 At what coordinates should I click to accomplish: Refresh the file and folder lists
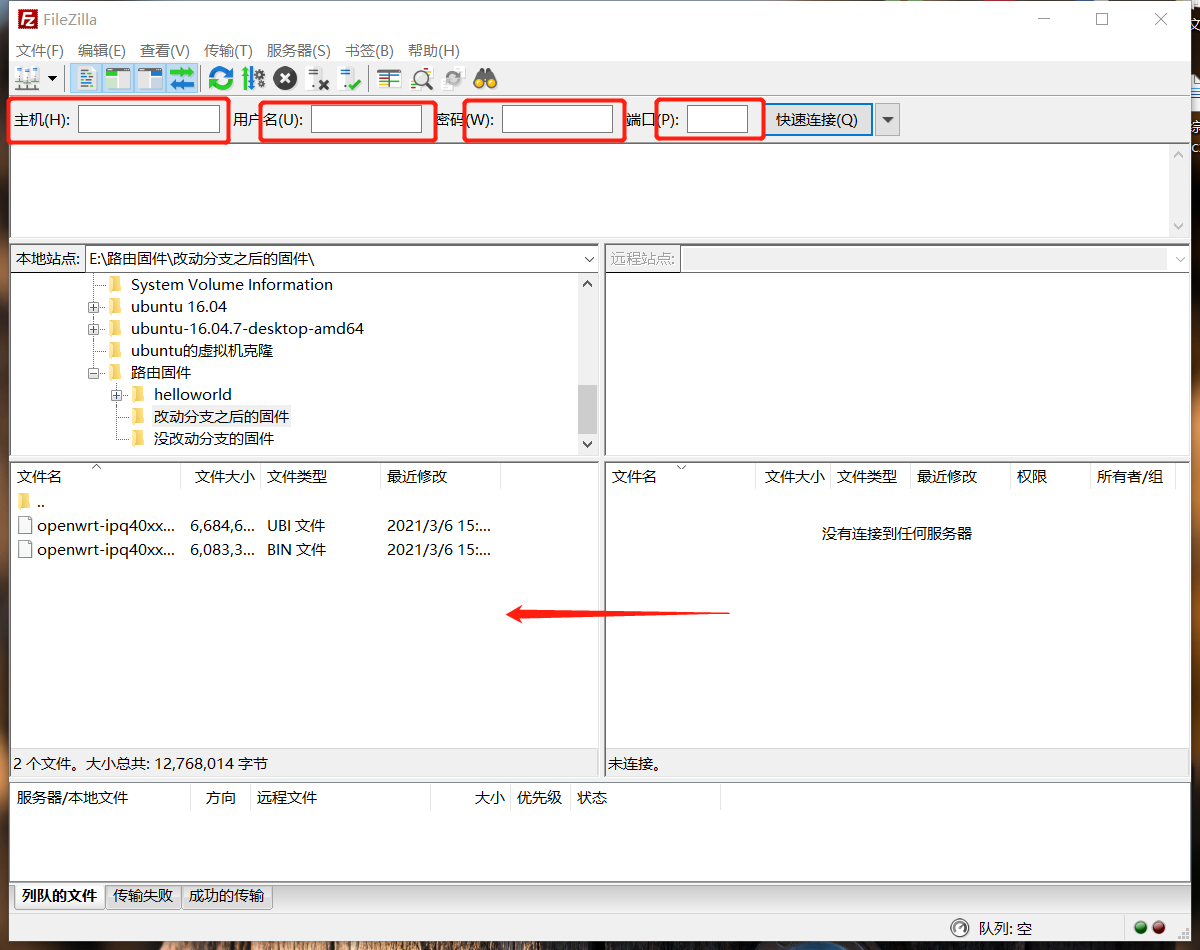(x=221, y=78)
